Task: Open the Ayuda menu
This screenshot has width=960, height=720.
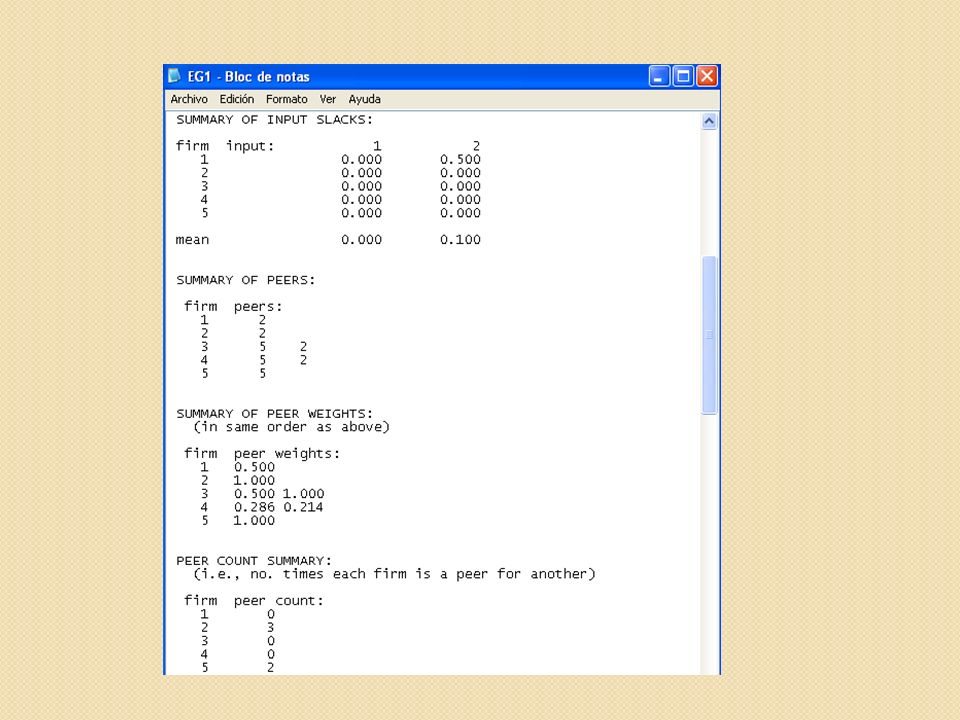Action: pyautogui.click(x=364, y=99)
